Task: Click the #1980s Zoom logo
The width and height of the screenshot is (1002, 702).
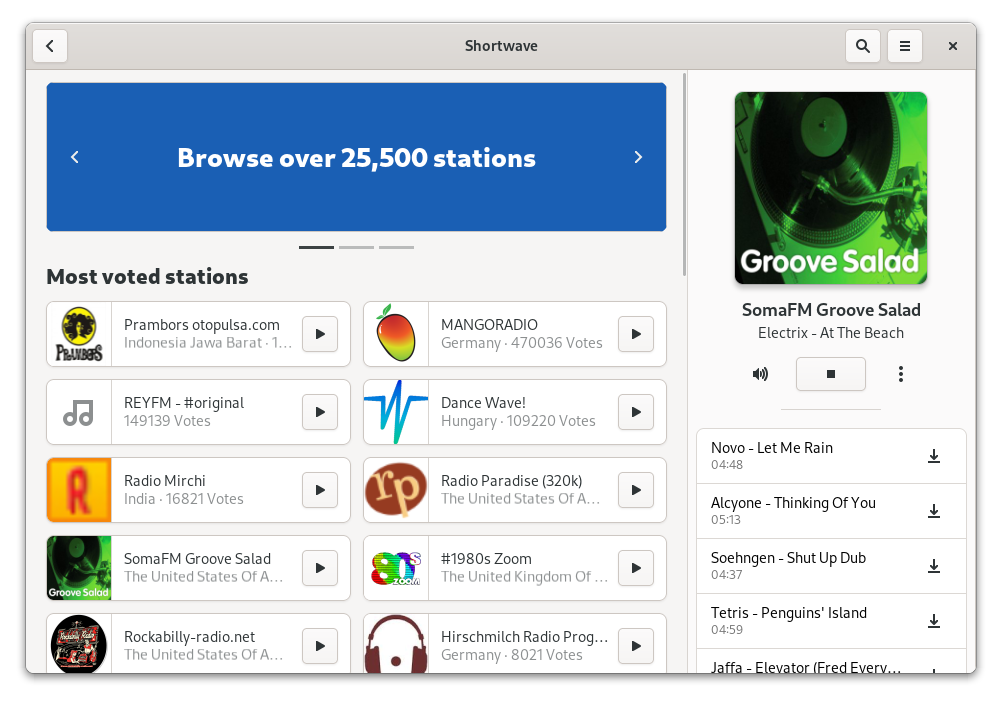Action: 396,568
